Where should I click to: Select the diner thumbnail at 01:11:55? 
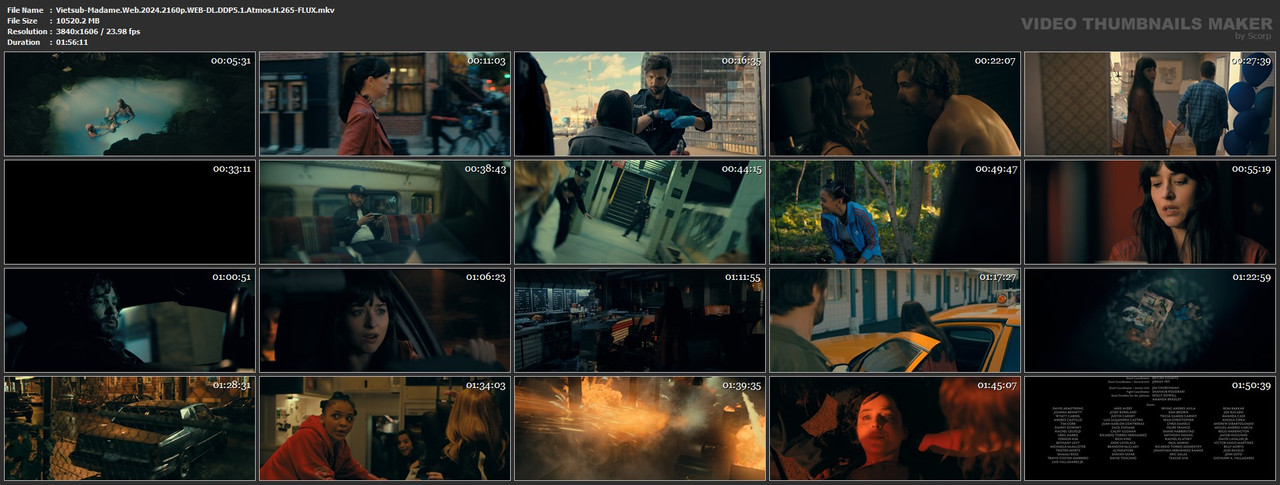640,320
